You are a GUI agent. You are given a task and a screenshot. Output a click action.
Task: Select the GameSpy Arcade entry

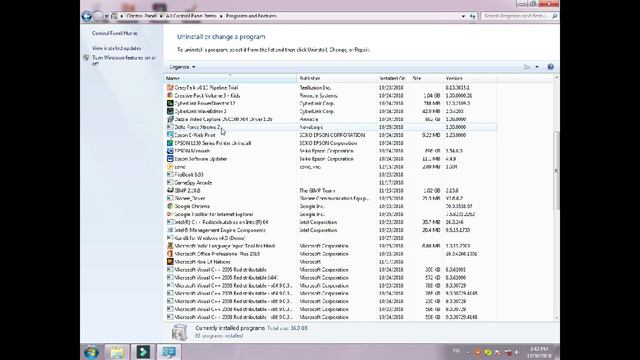click(193, 182)
